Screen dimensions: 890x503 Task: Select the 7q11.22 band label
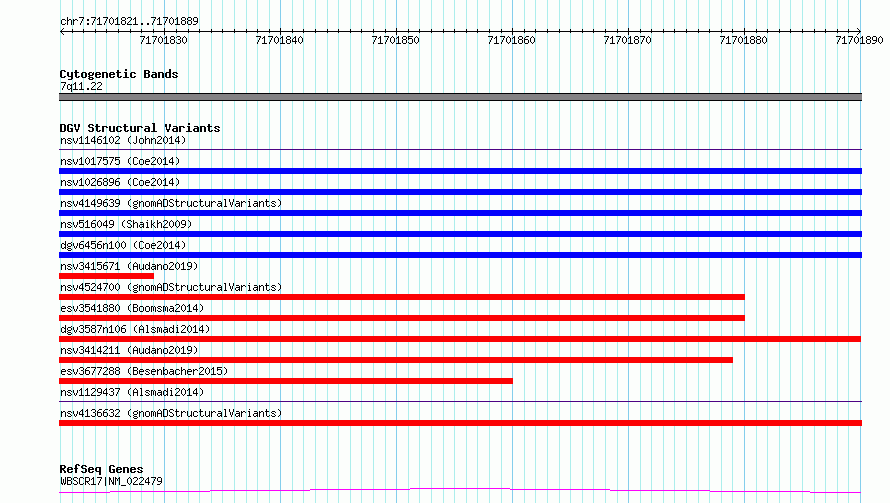[x=81, y=86]
